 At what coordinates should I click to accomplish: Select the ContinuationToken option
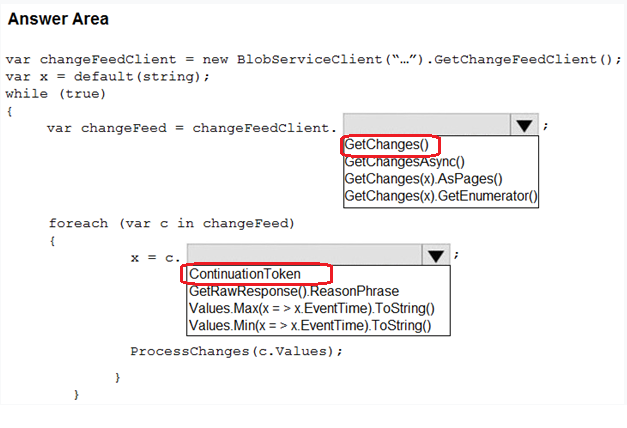245,274
